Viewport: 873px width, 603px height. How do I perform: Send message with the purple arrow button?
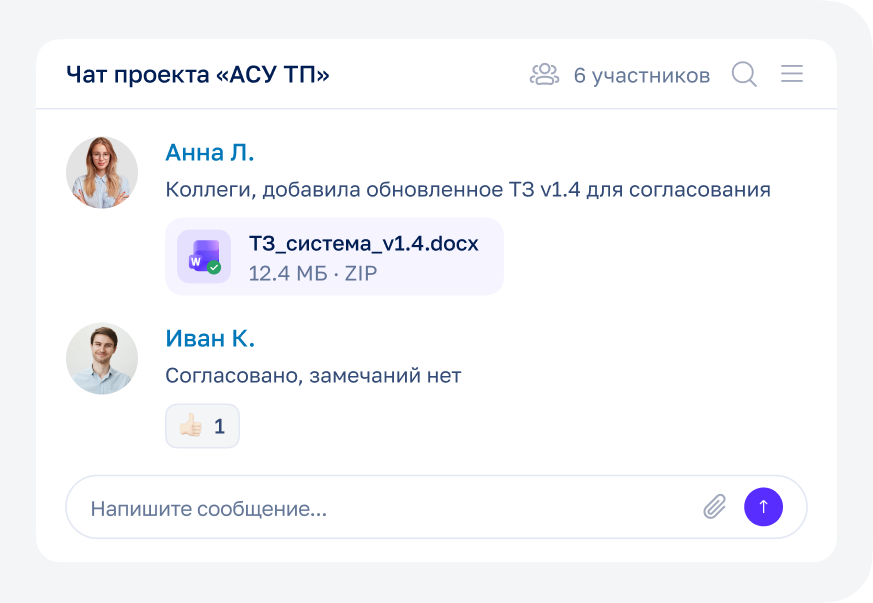click(x=763, y=507)
